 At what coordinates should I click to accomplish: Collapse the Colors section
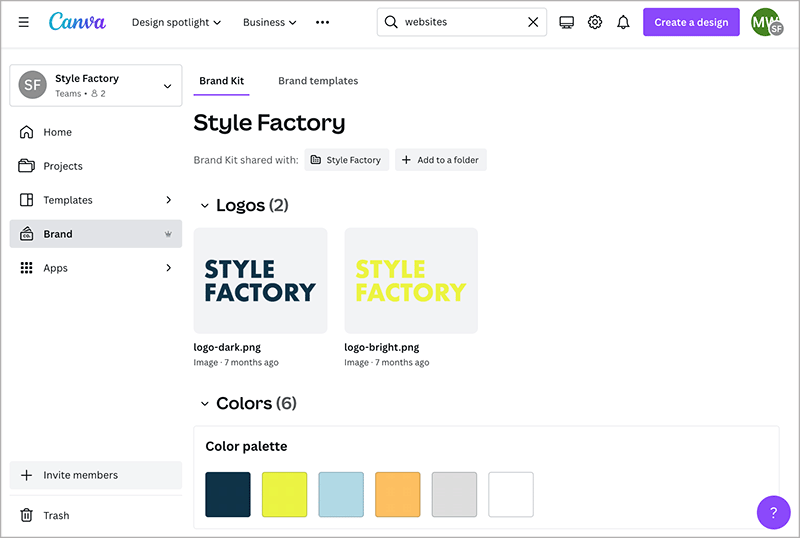point(205,403)
